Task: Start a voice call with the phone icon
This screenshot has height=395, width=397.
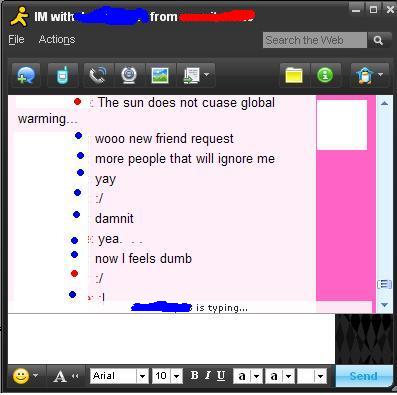Action: 98,75
